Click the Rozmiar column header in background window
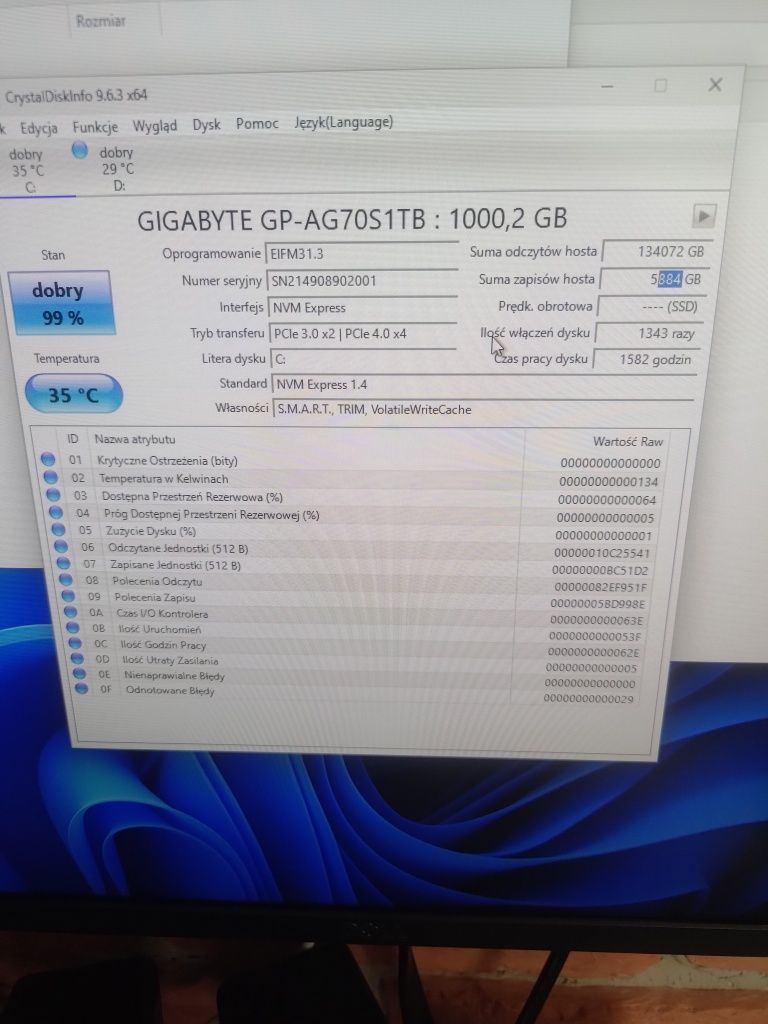768x1024 pixels. (100, 21)
